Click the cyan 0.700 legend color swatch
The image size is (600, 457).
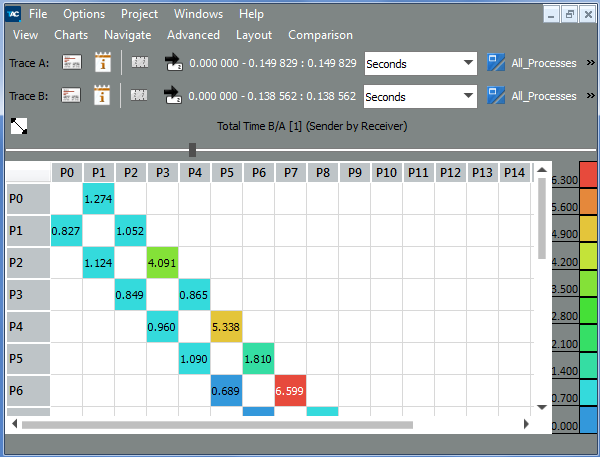click(588, 392)
